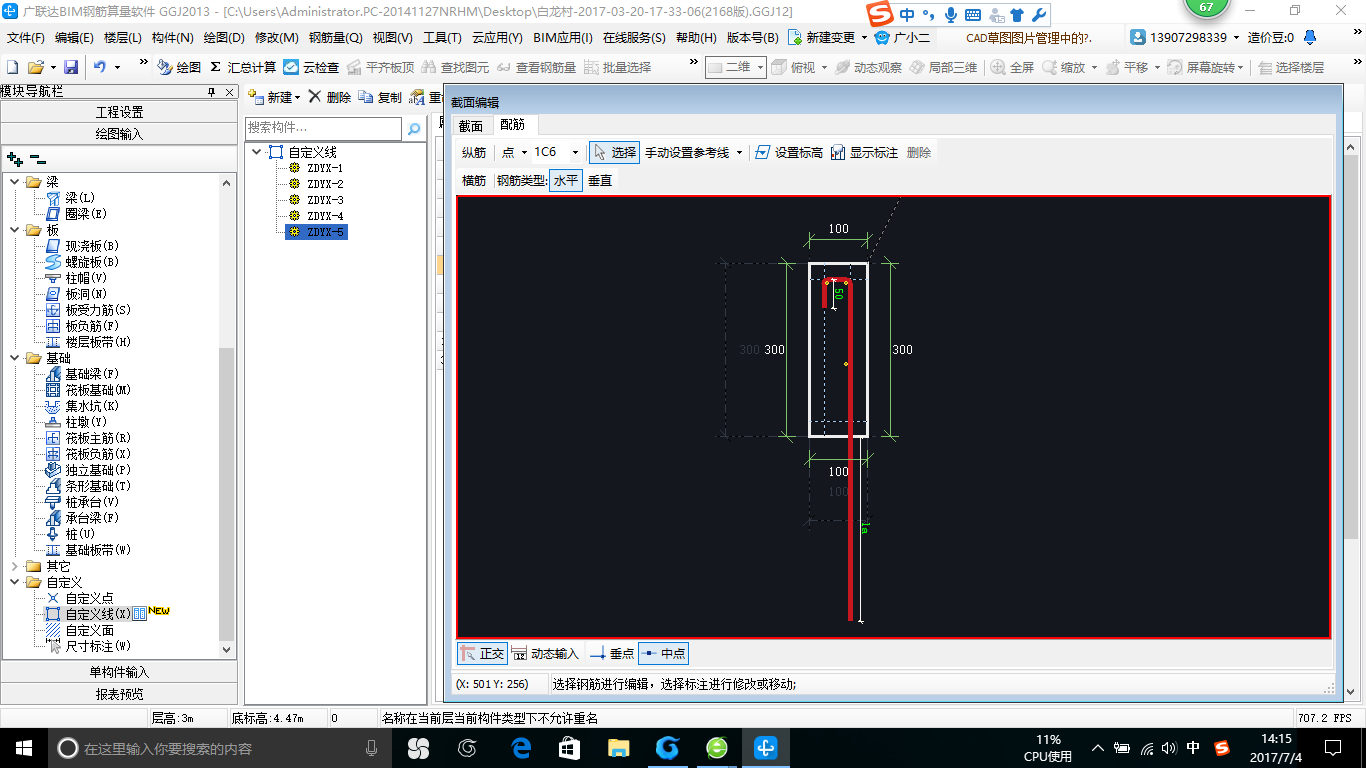Switch to 截面 tab

471,125
